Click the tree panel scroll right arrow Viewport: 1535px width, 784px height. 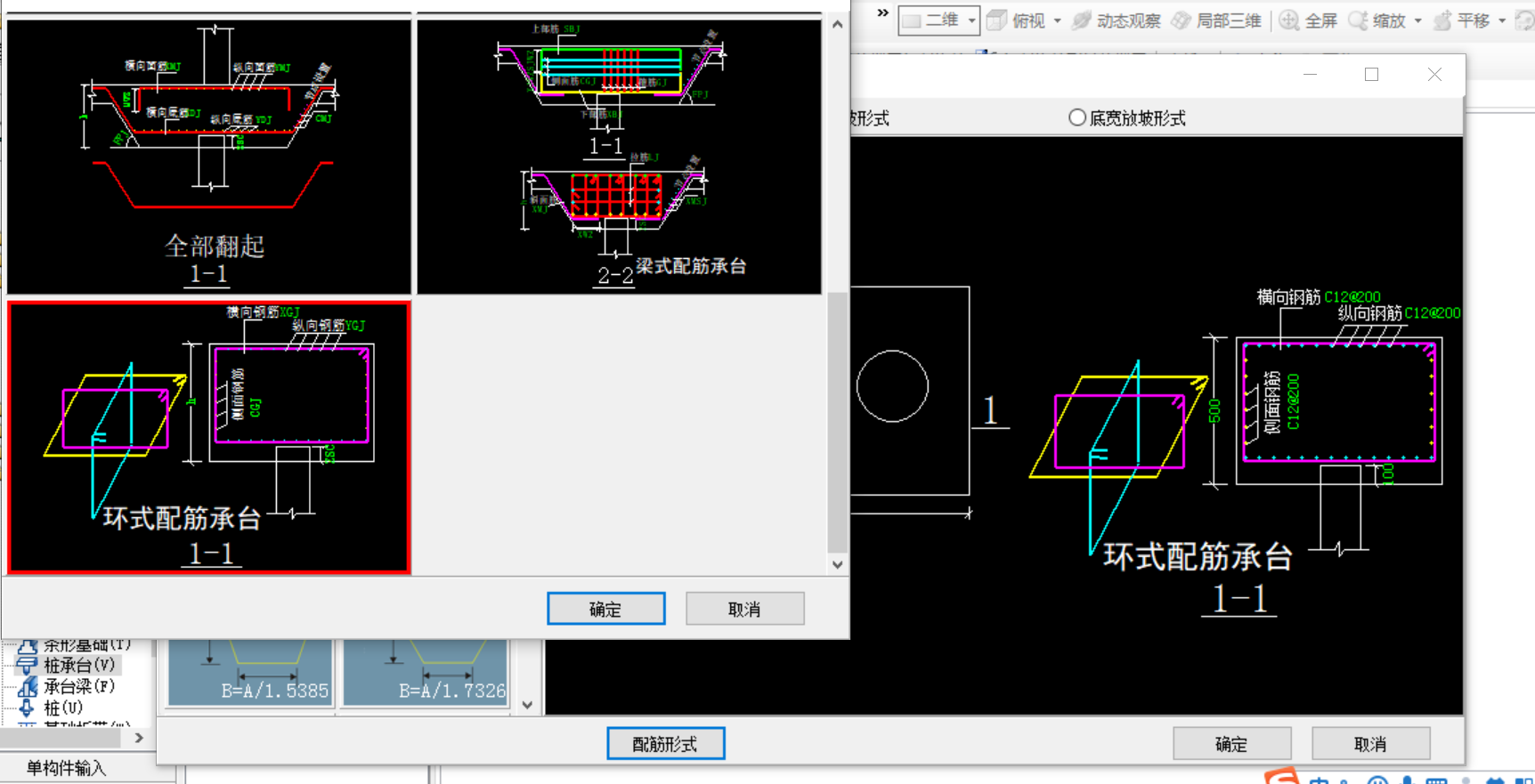click(139, 738)
